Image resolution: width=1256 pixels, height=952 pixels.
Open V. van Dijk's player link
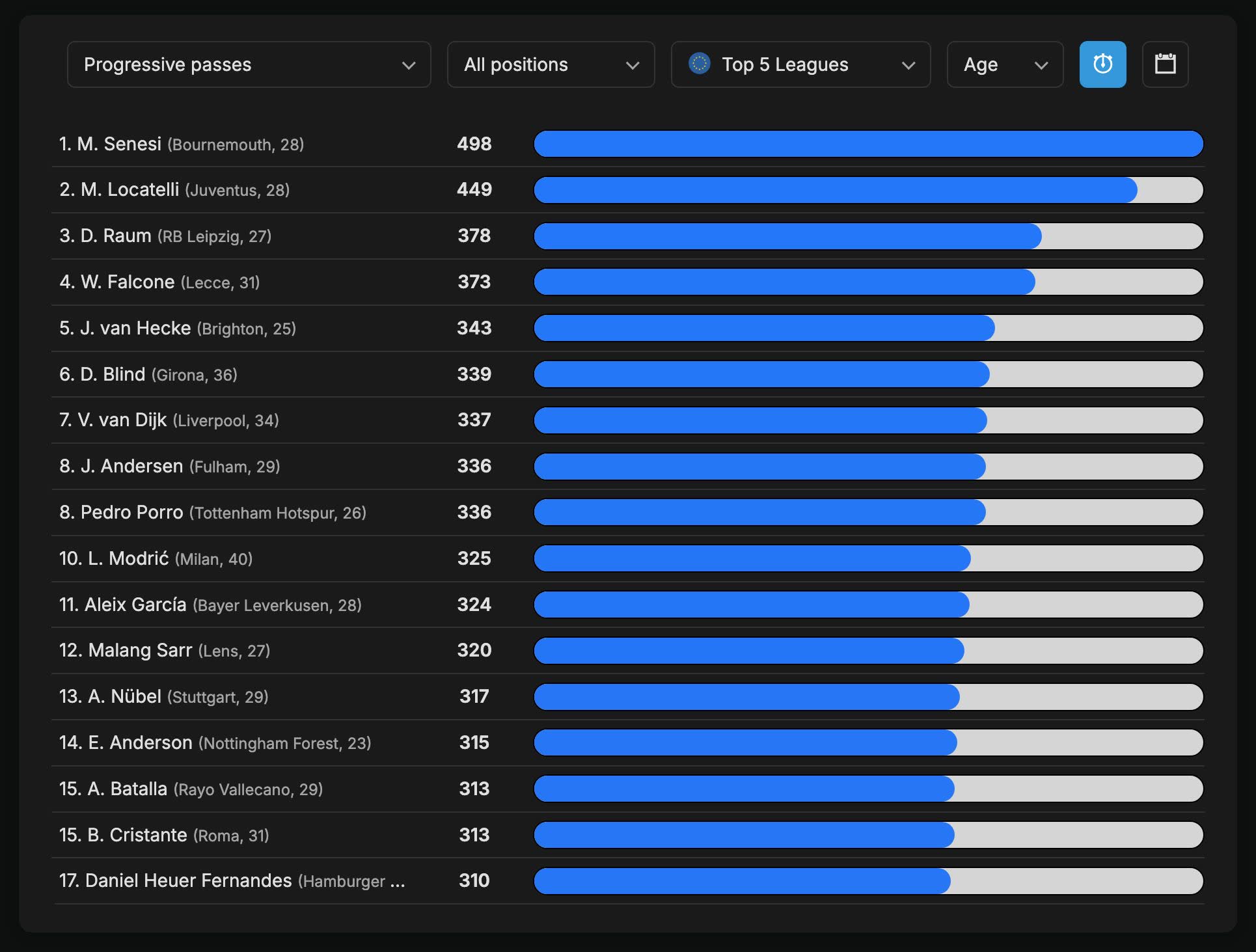122,420
